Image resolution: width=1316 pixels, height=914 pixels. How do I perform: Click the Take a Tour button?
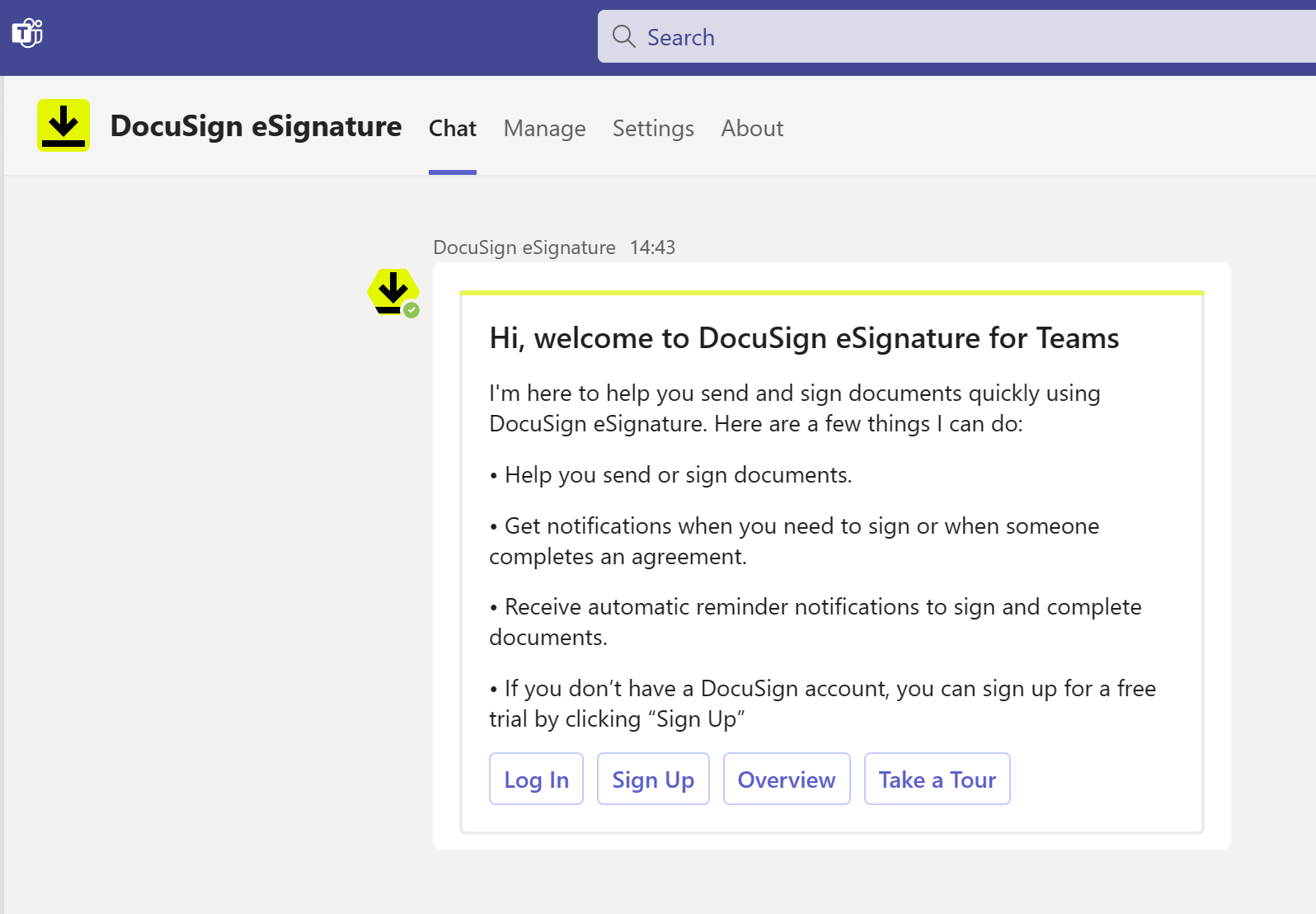point(938,779)
